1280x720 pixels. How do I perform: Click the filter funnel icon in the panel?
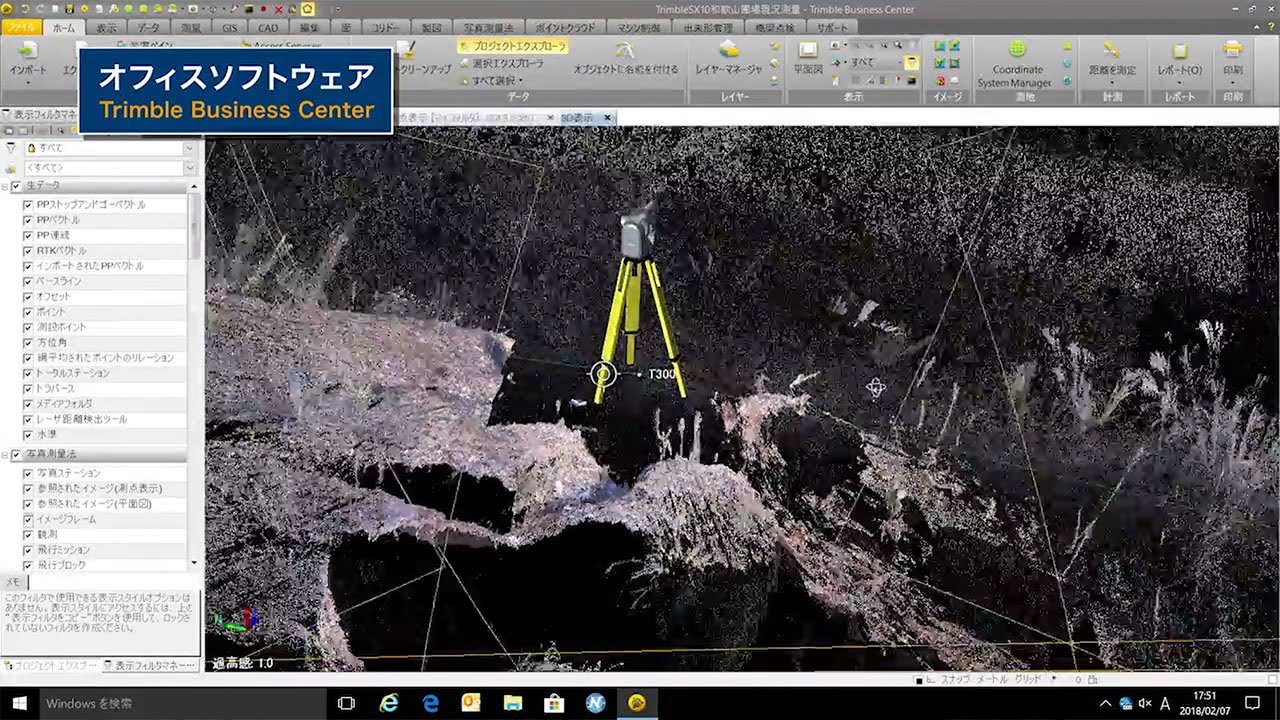click(x=11, y=147)
